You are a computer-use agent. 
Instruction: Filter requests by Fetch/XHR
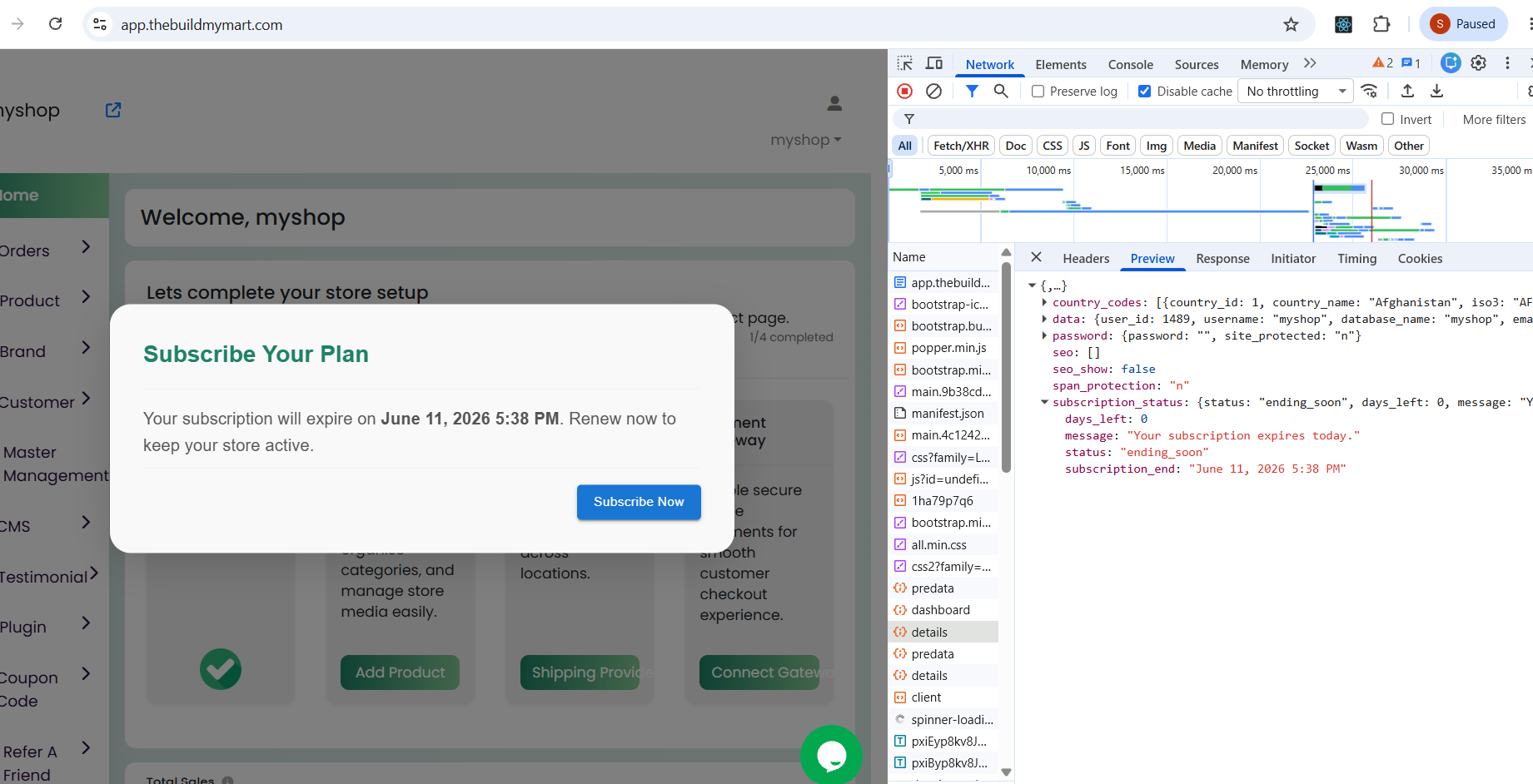(x=961, y=146)
